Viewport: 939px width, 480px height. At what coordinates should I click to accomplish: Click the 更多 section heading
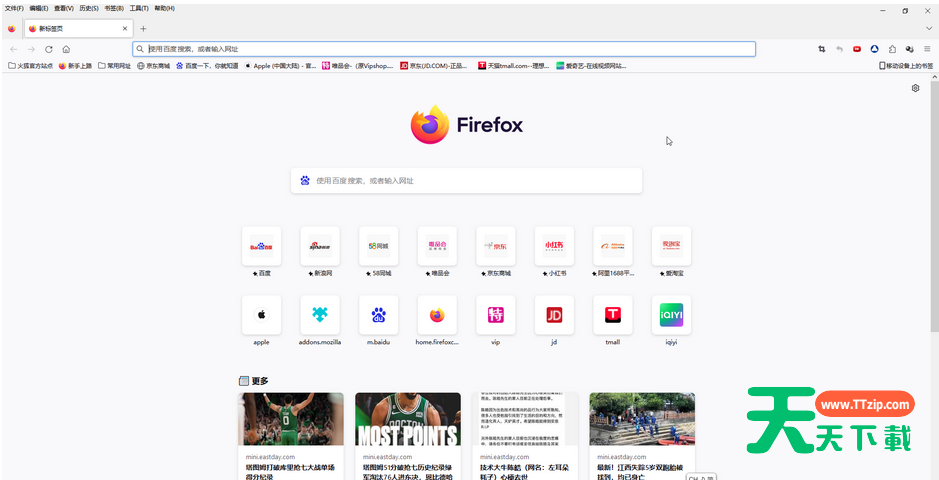260,381
